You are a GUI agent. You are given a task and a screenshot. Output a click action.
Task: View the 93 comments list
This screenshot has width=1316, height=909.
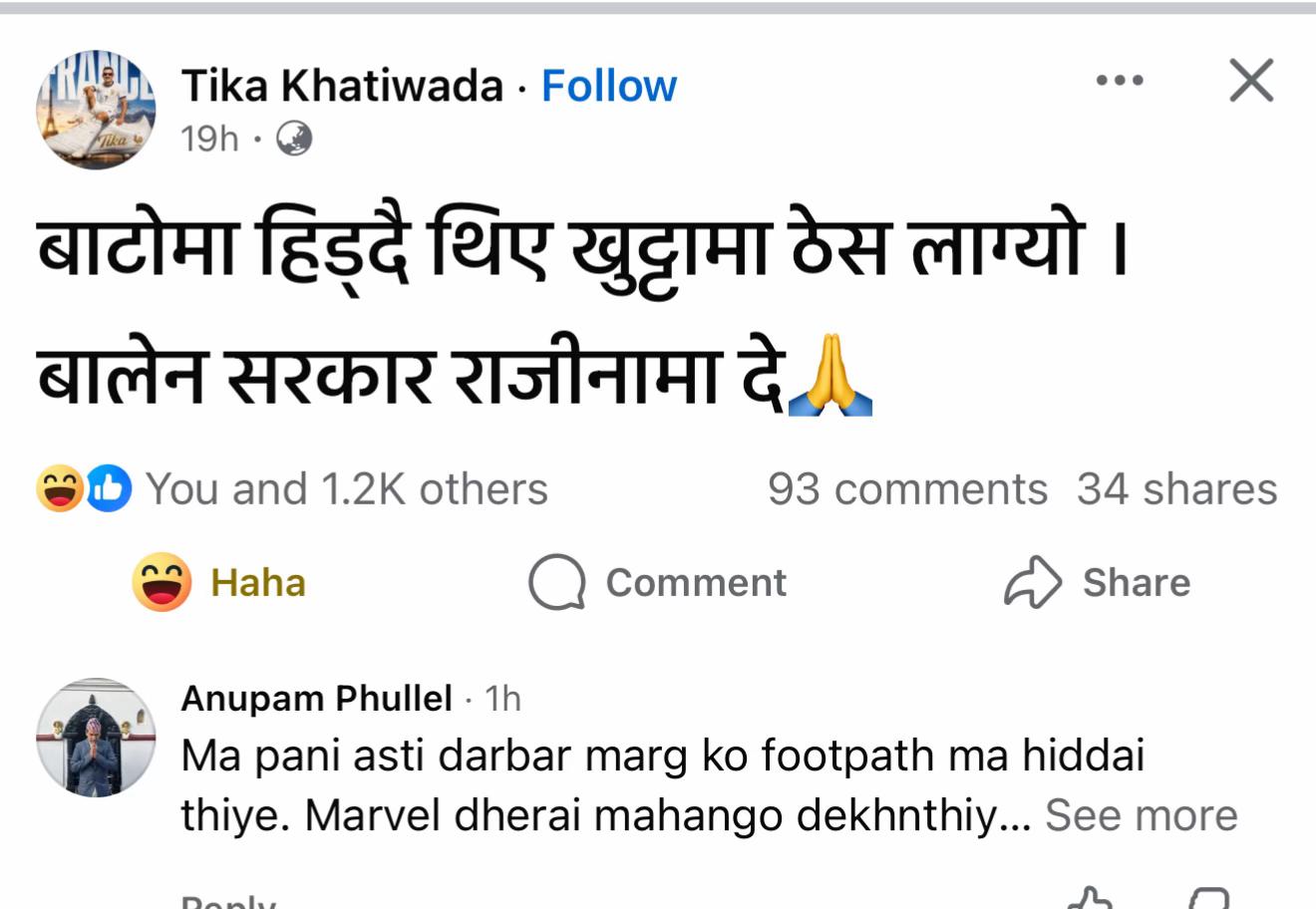tap(907, 489)
